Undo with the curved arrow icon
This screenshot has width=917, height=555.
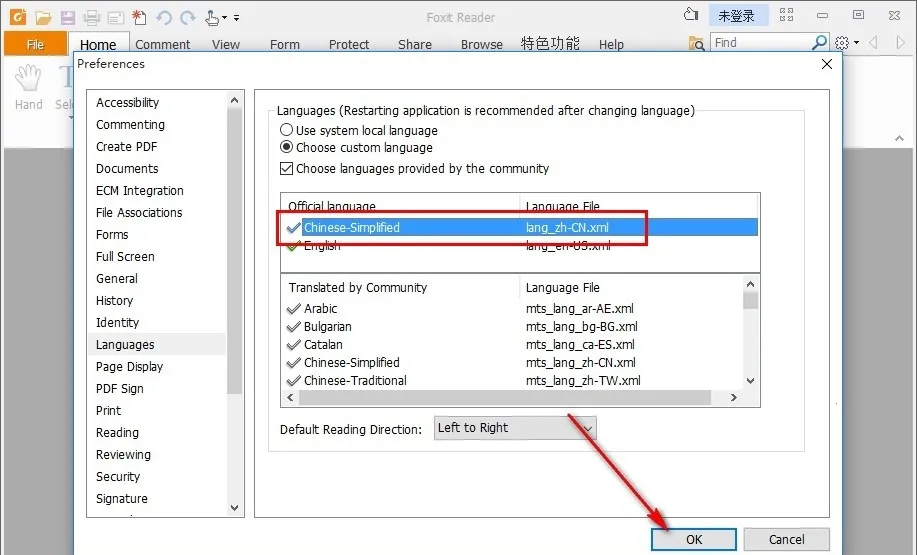(164, 18)
